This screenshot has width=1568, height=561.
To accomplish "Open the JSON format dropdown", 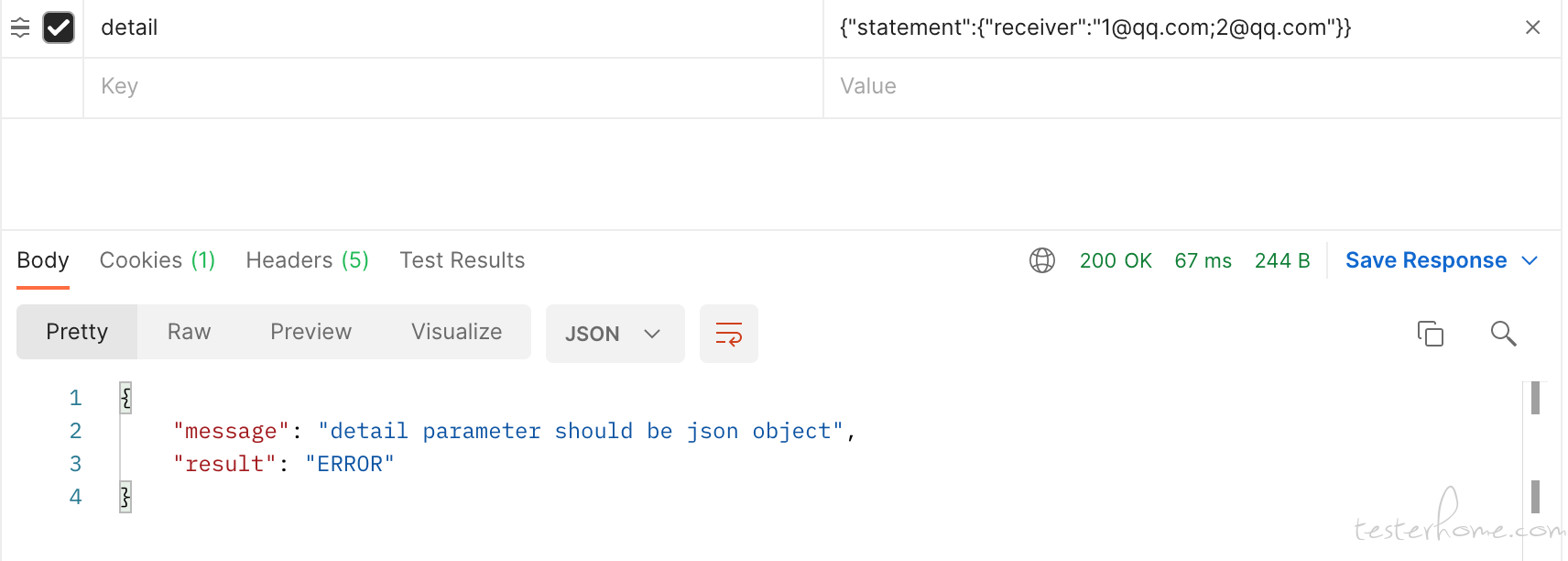I will point(615,334).
